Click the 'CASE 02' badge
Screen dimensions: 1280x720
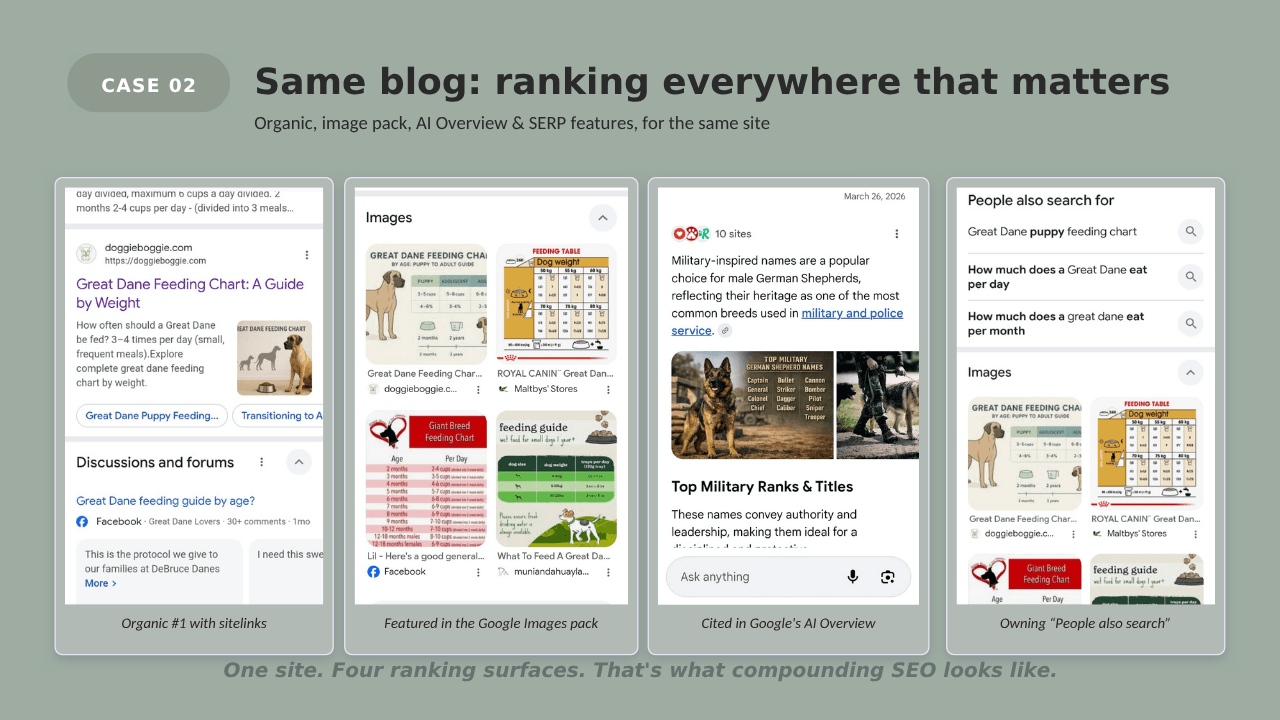pyautogui.click(x=149, y=84)
